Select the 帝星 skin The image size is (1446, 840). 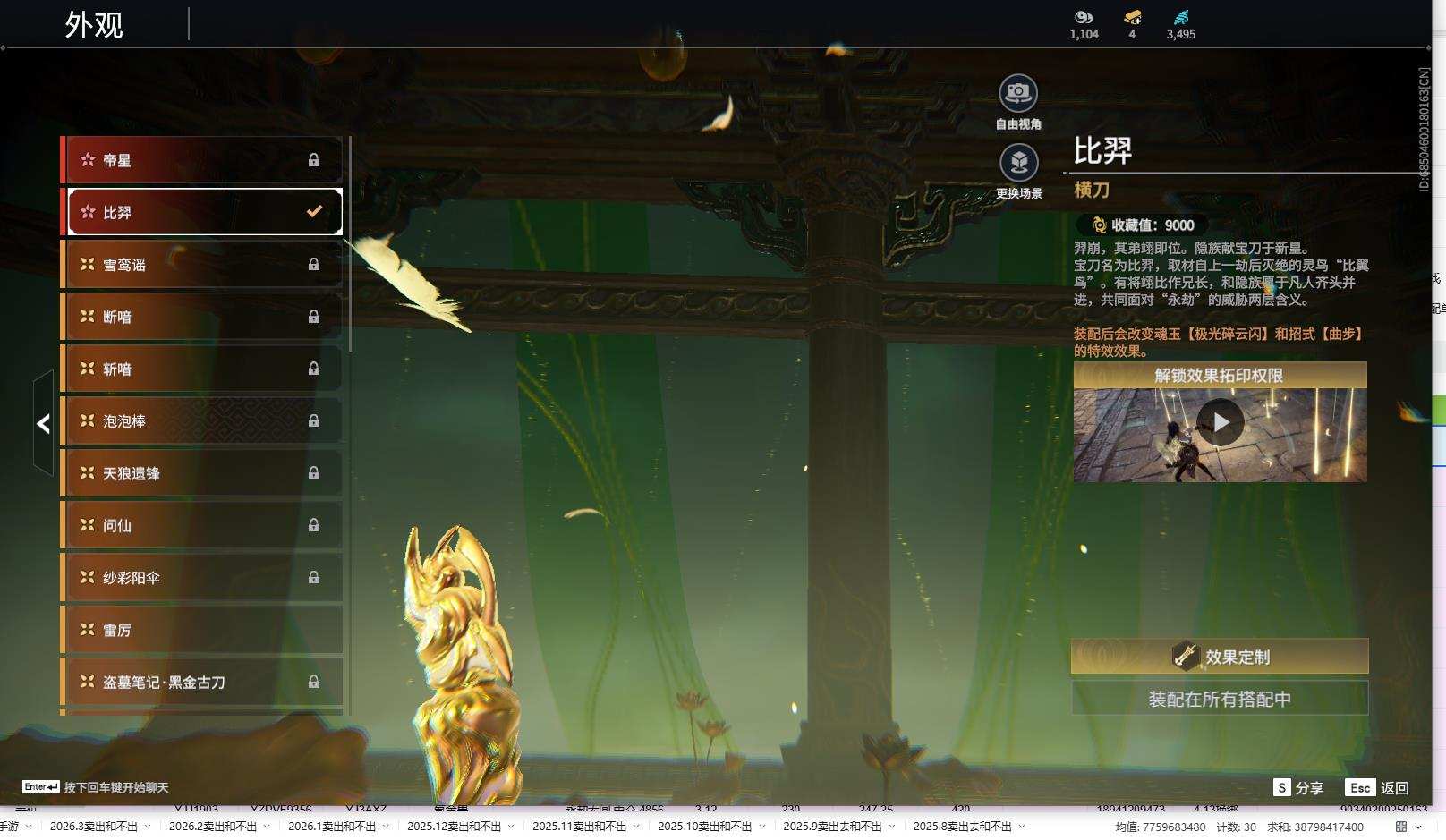[202, 160]
